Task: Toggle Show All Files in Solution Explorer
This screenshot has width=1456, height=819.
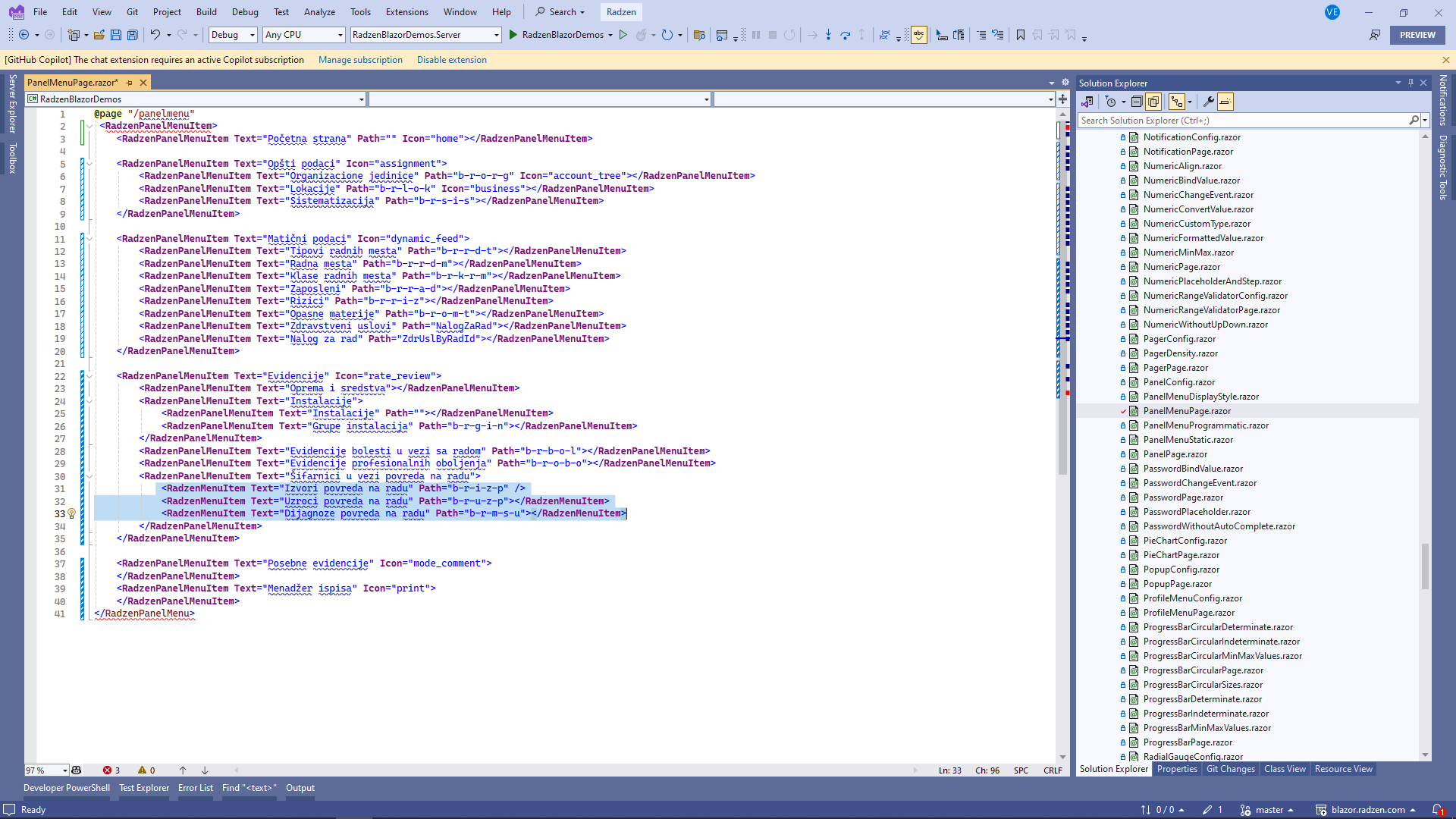Action: coord(1153,102)
